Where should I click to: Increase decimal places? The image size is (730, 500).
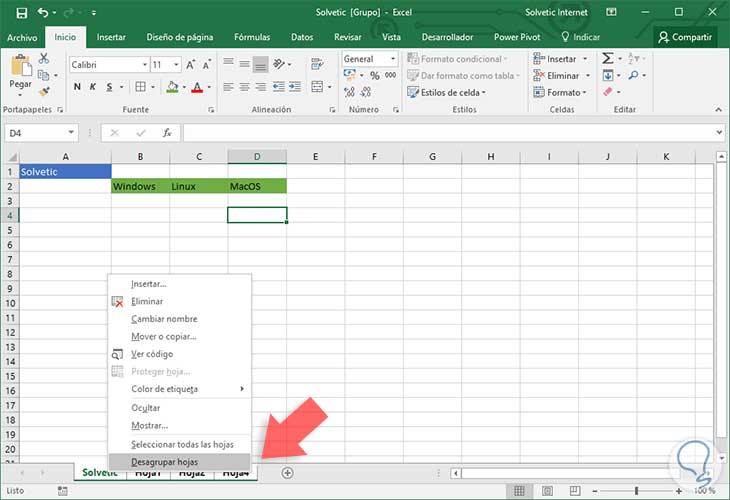pos(349,92)
